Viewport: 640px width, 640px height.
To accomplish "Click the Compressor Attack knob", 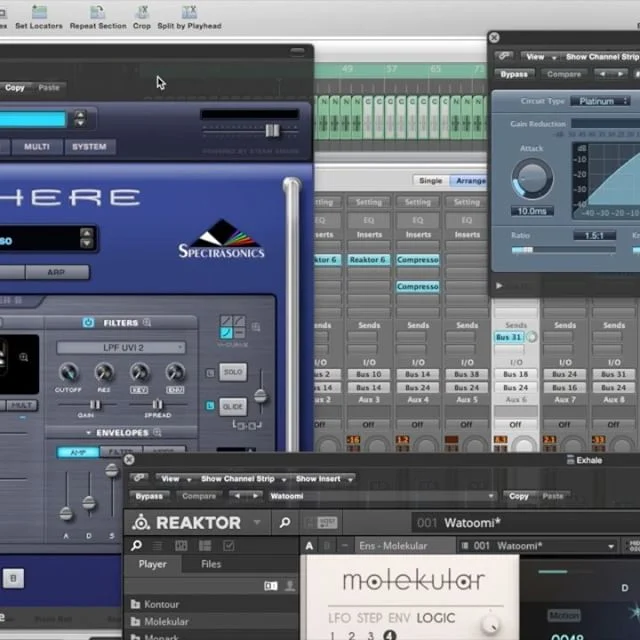I will pyautogui.click(x=532, y=179).
